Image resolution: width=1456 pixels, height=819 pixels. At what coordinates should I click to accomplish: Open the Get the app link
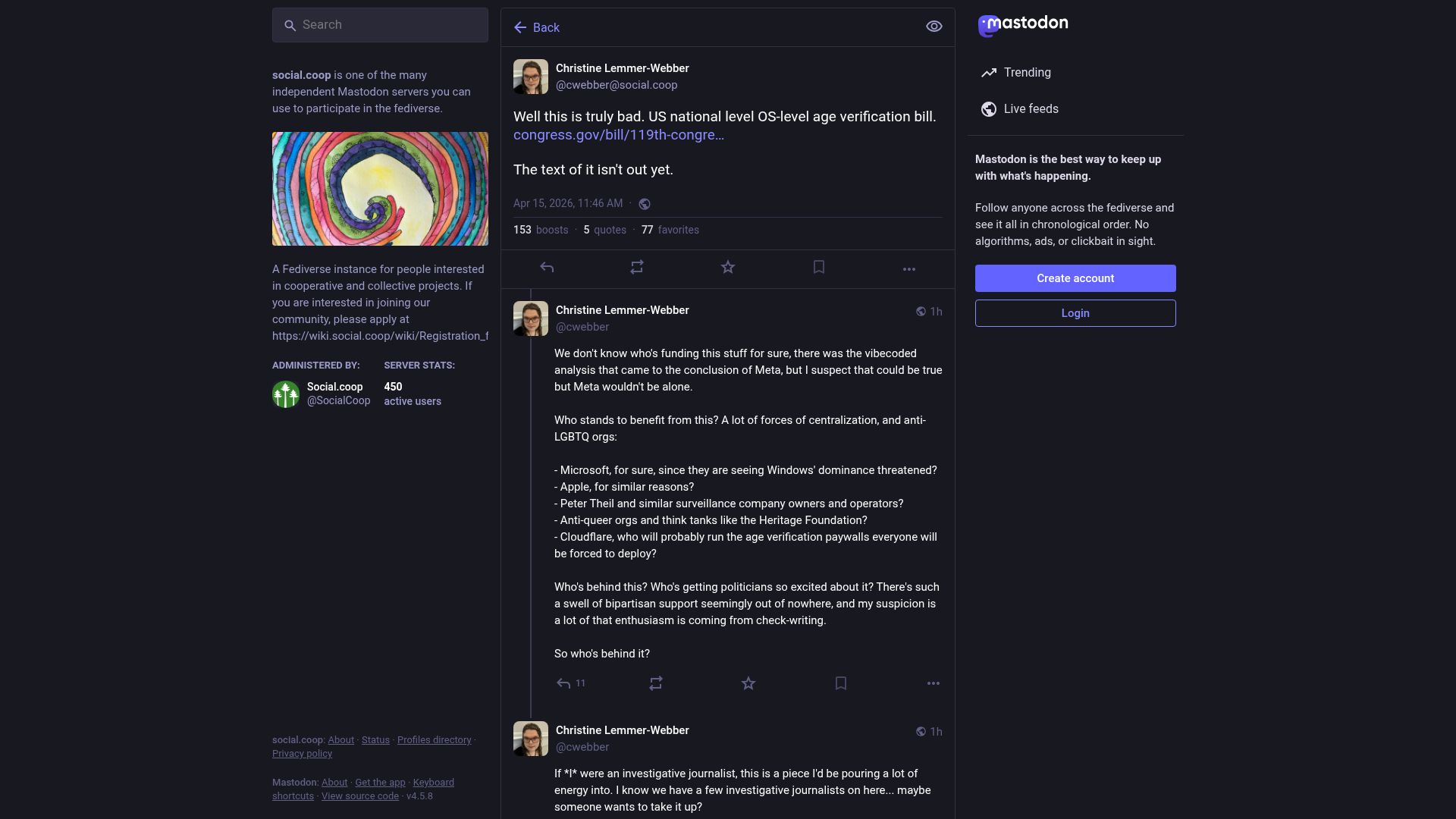380,783
